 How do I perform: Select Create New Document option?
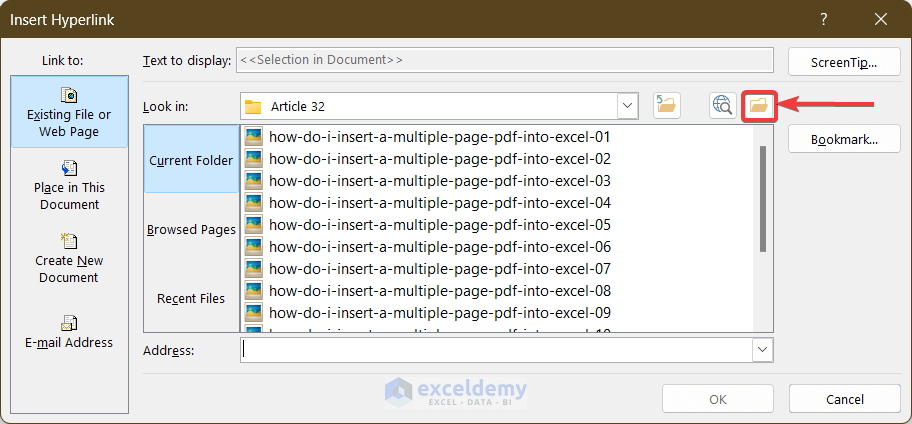[69, 258]
